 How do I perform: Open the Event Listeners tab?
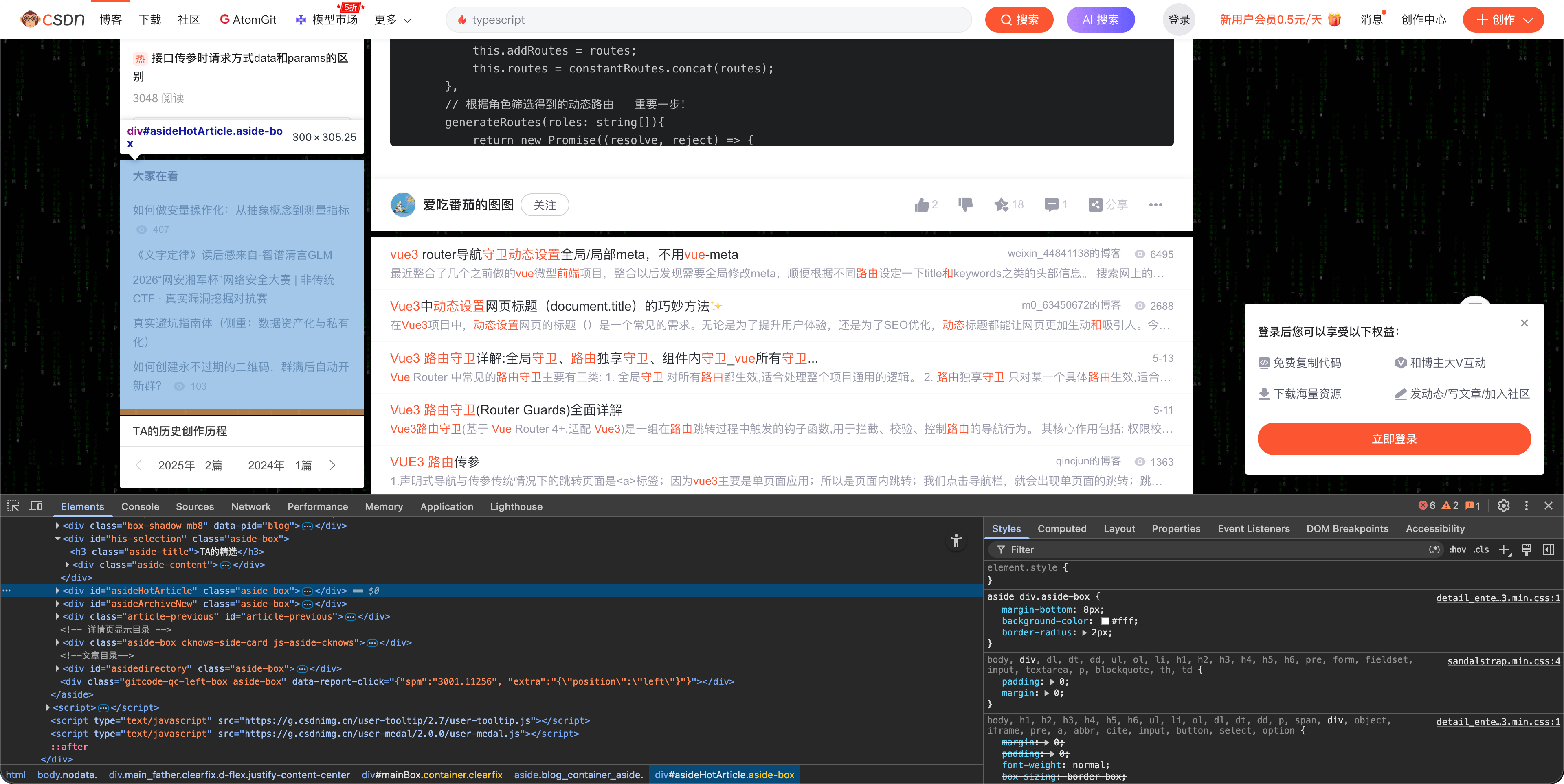(x=1253, y=528)
